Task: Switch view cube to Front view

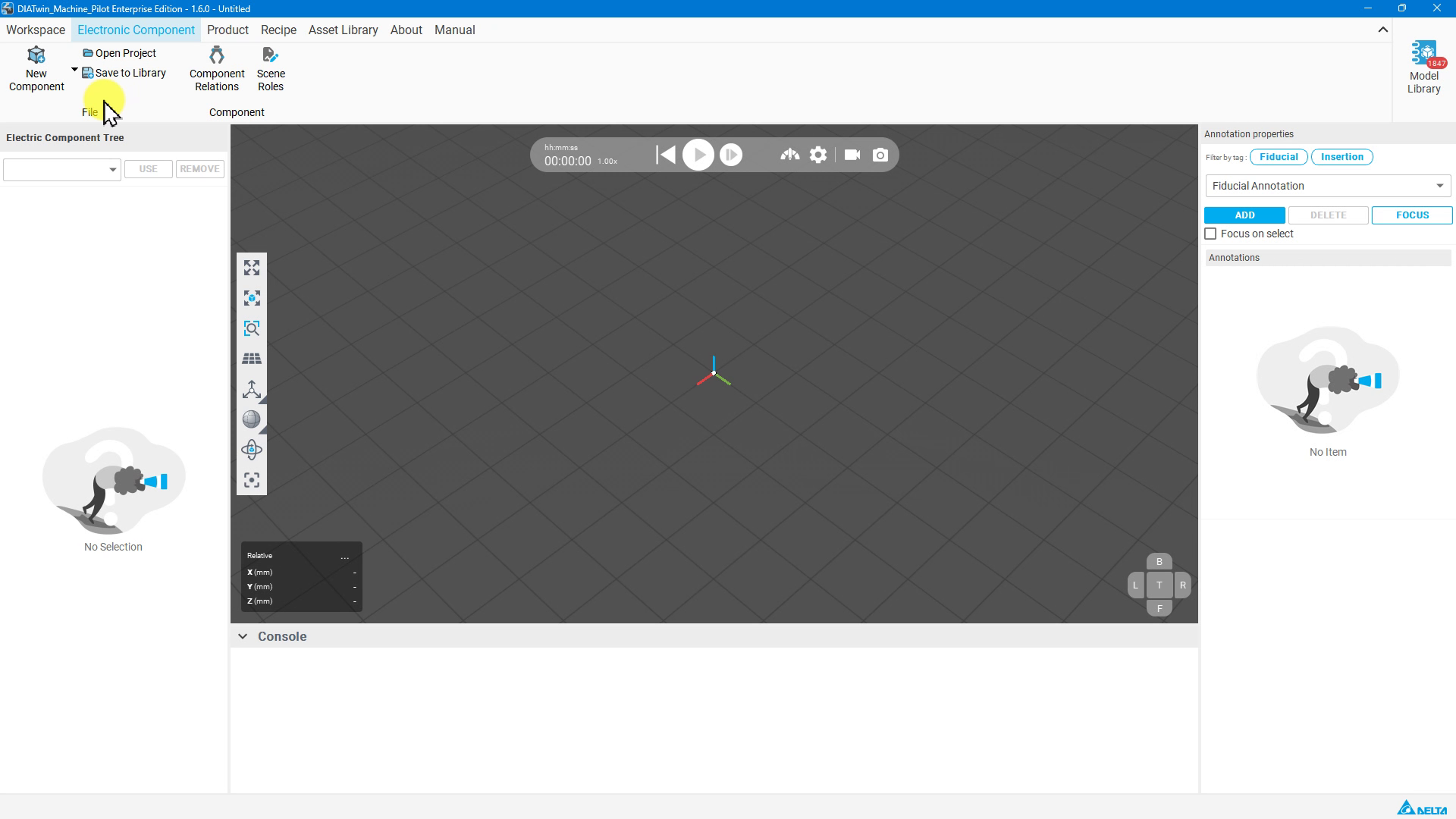Action: pyautogui.click(x=1159, y=608)
